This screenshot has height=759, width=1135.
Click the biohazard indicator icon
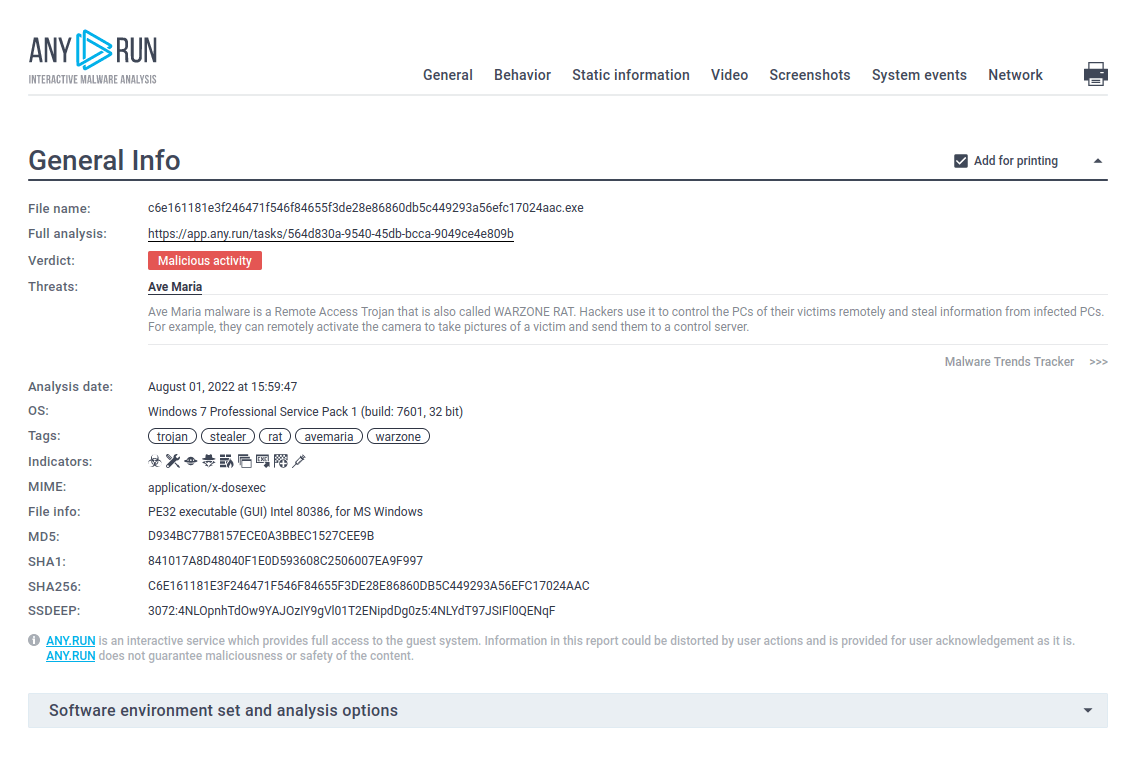tap(155, 461)
